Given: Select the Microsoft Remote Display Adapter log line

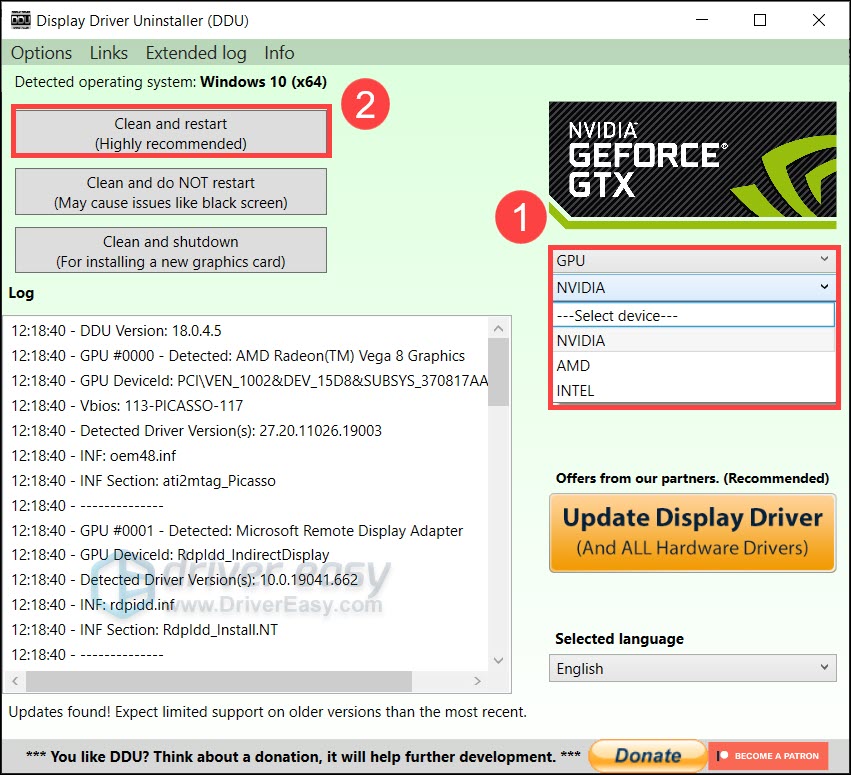Looking at the screenshot, I should 237,530.
